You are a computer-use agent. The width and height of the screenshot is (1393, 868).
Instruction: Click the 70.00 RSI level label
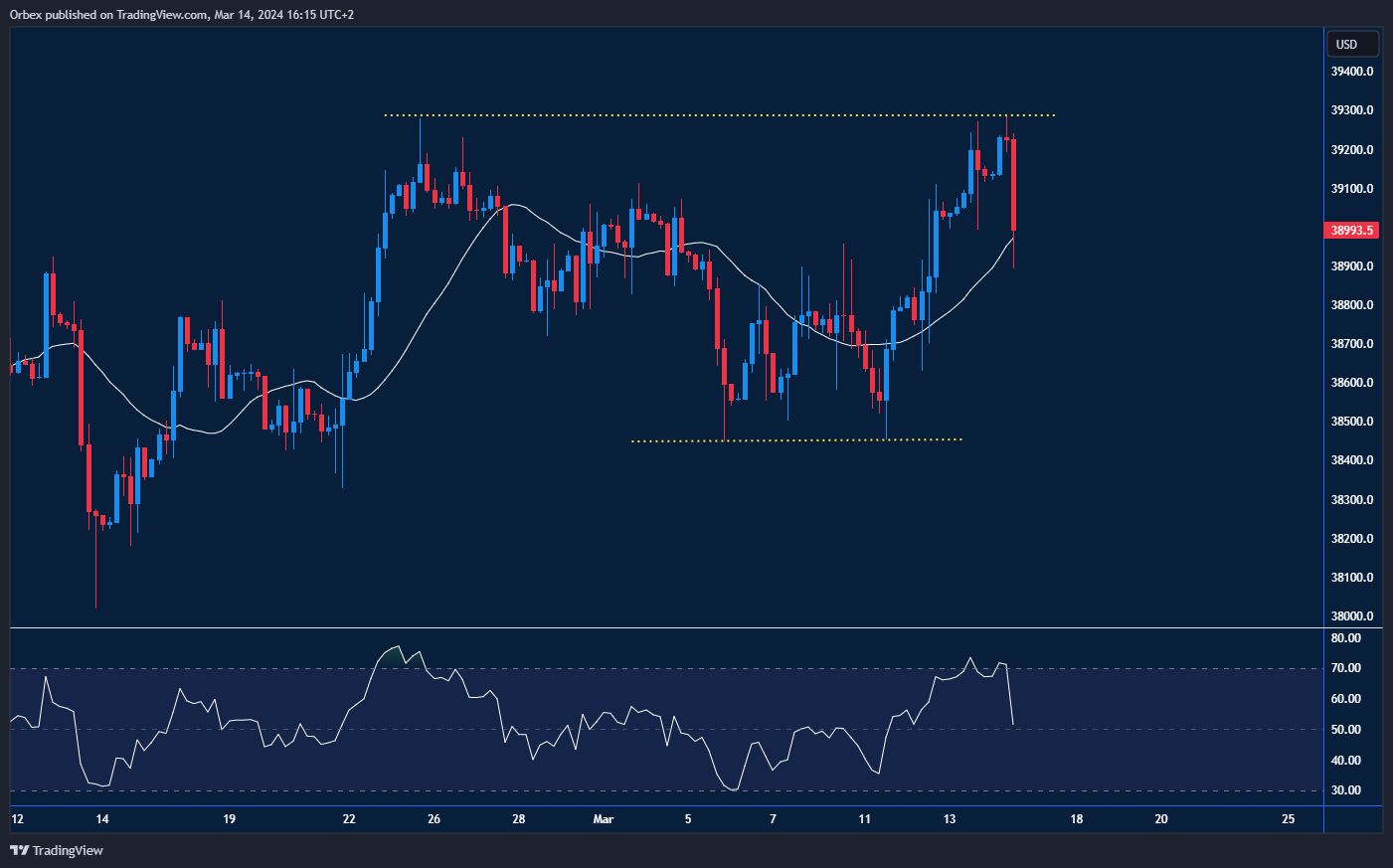1345,668
